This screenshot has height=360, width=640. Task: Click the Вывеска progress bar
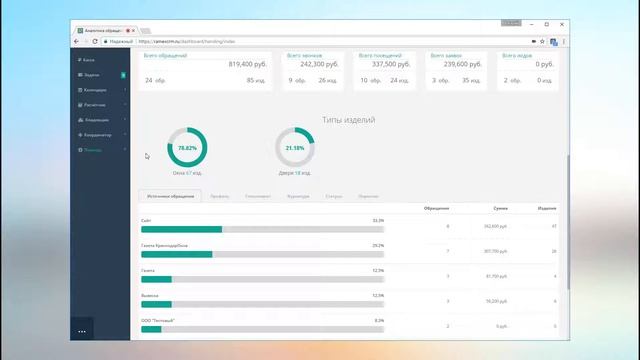pos(262,304)
